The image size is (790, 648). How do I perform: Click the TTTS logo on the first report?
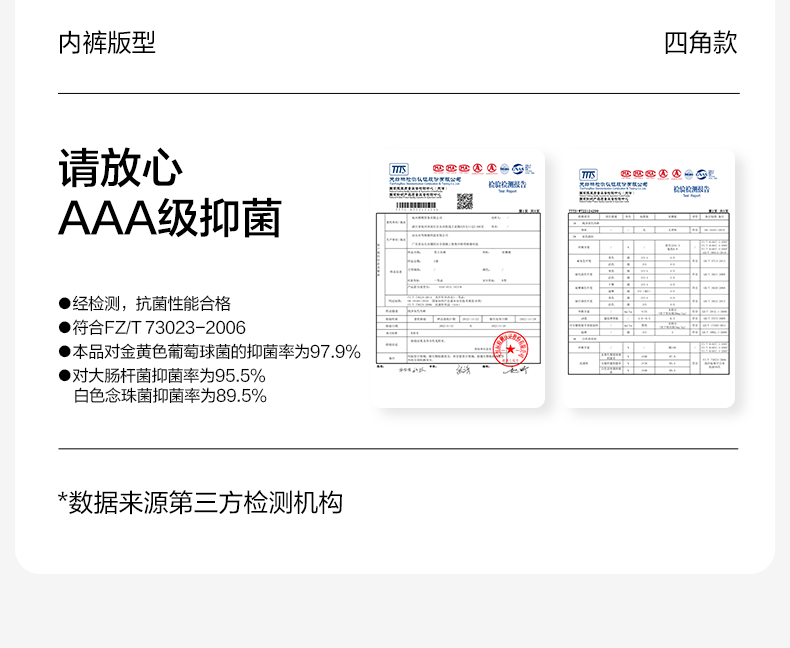pyautogui.click(x=398, y=169)
